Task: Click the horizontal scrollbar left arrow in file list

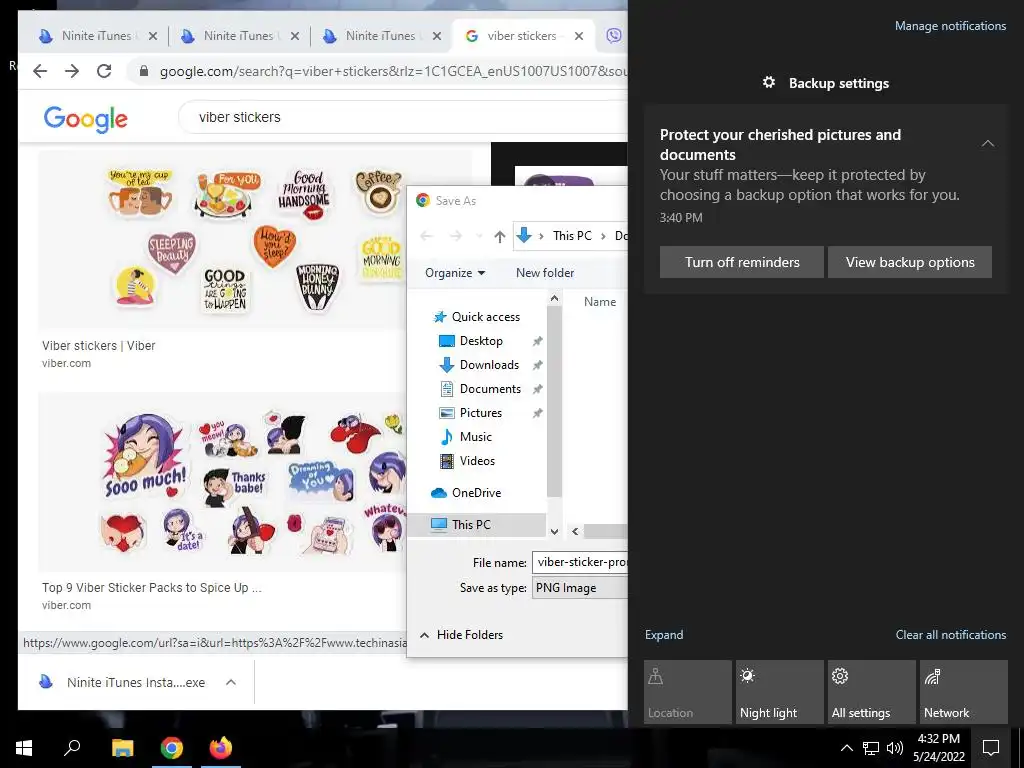Action: pos(575,532)
